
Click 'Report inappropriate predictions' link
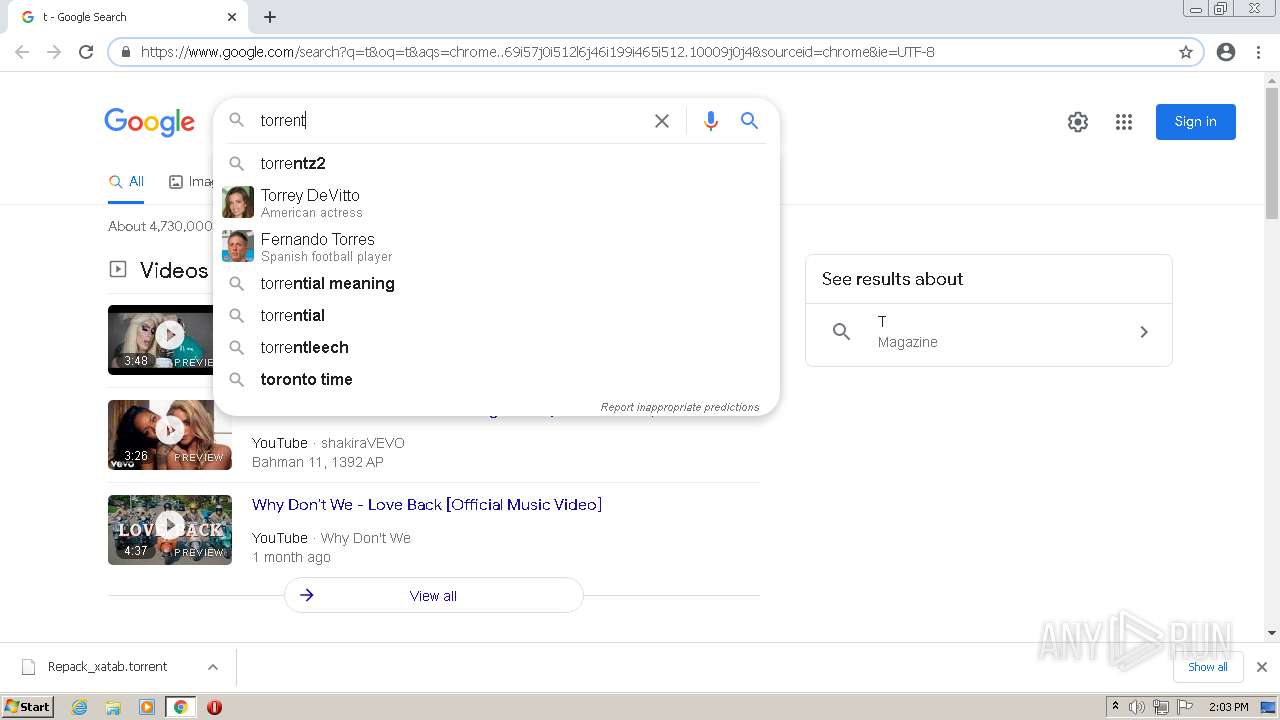pos(680,407)
